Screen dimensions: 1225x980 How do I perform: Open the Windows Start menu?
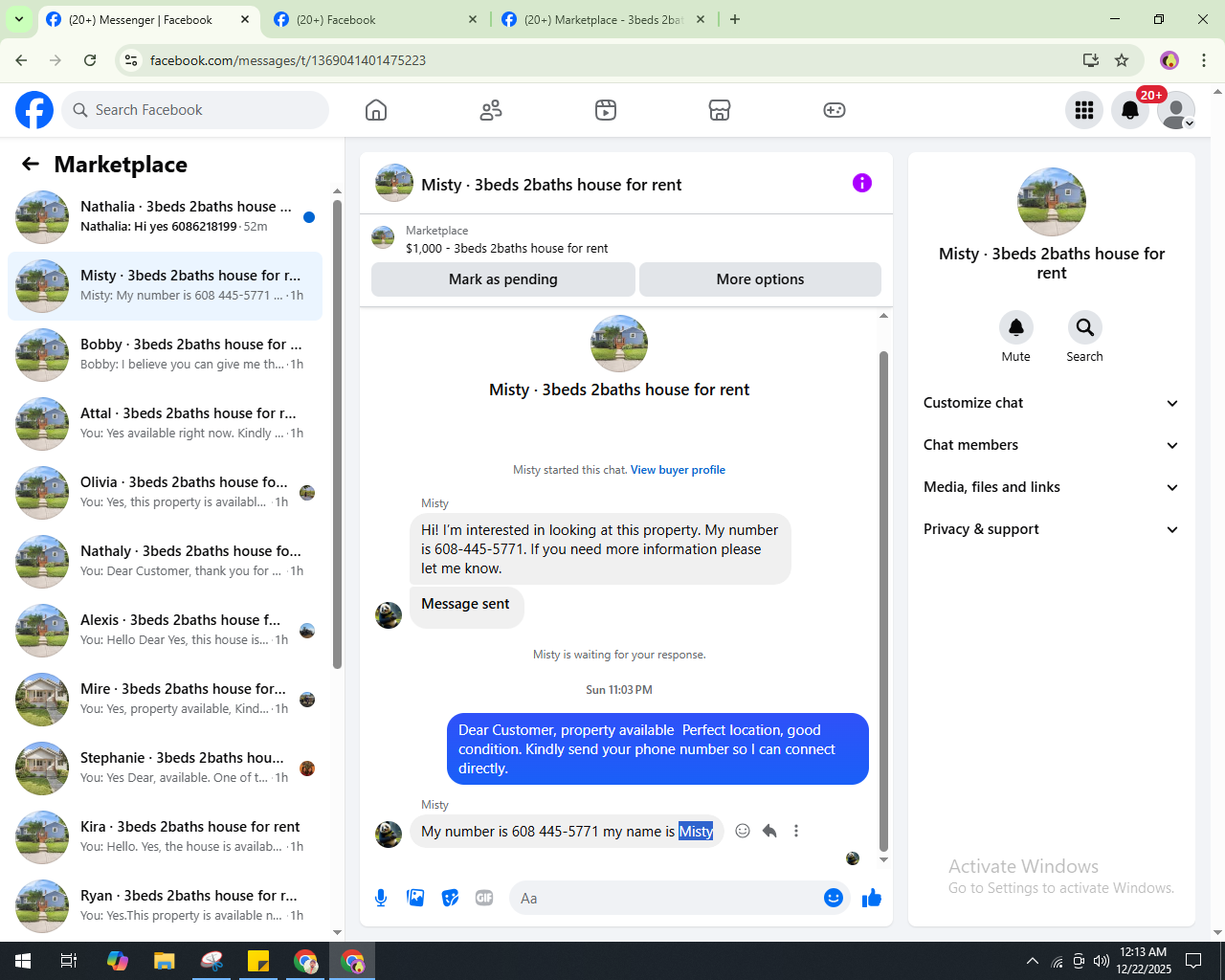coord(23,961)
